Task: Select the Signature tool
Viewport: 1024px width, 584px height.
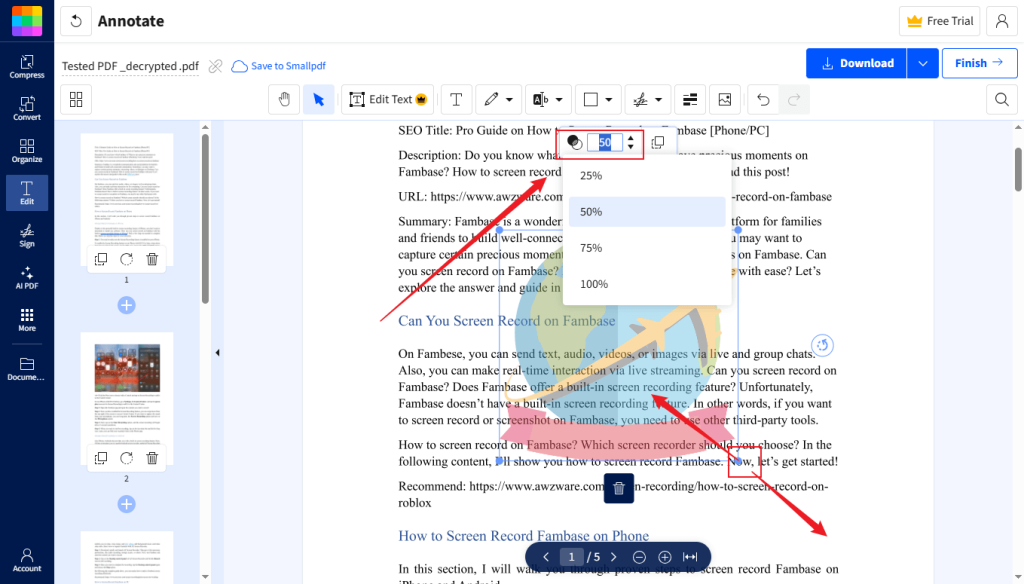Action: [641, 99]
